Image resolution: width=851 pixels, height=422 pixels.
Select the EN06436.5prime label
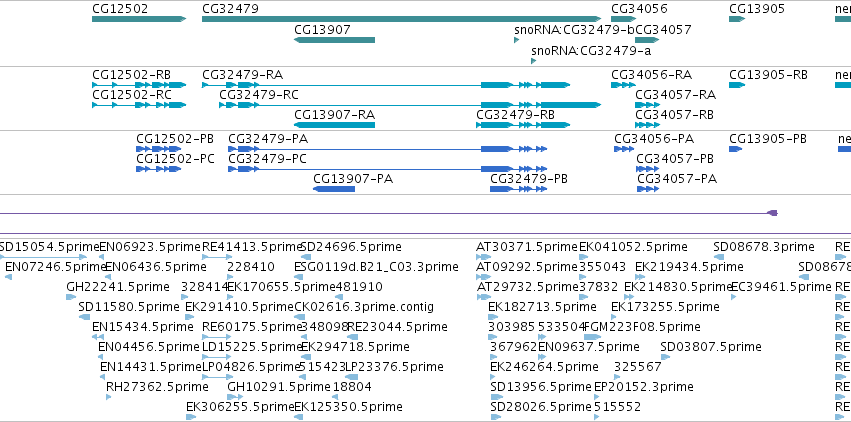pyautogui.click(x=156, y=267)
